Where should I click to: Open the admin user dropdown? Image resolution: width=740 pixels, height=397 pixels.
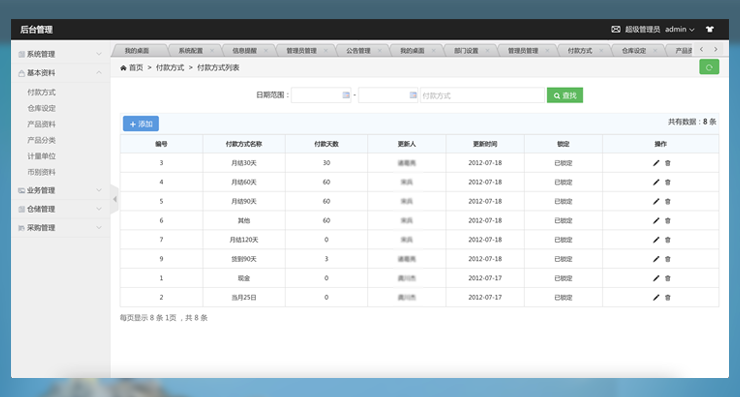680,29
